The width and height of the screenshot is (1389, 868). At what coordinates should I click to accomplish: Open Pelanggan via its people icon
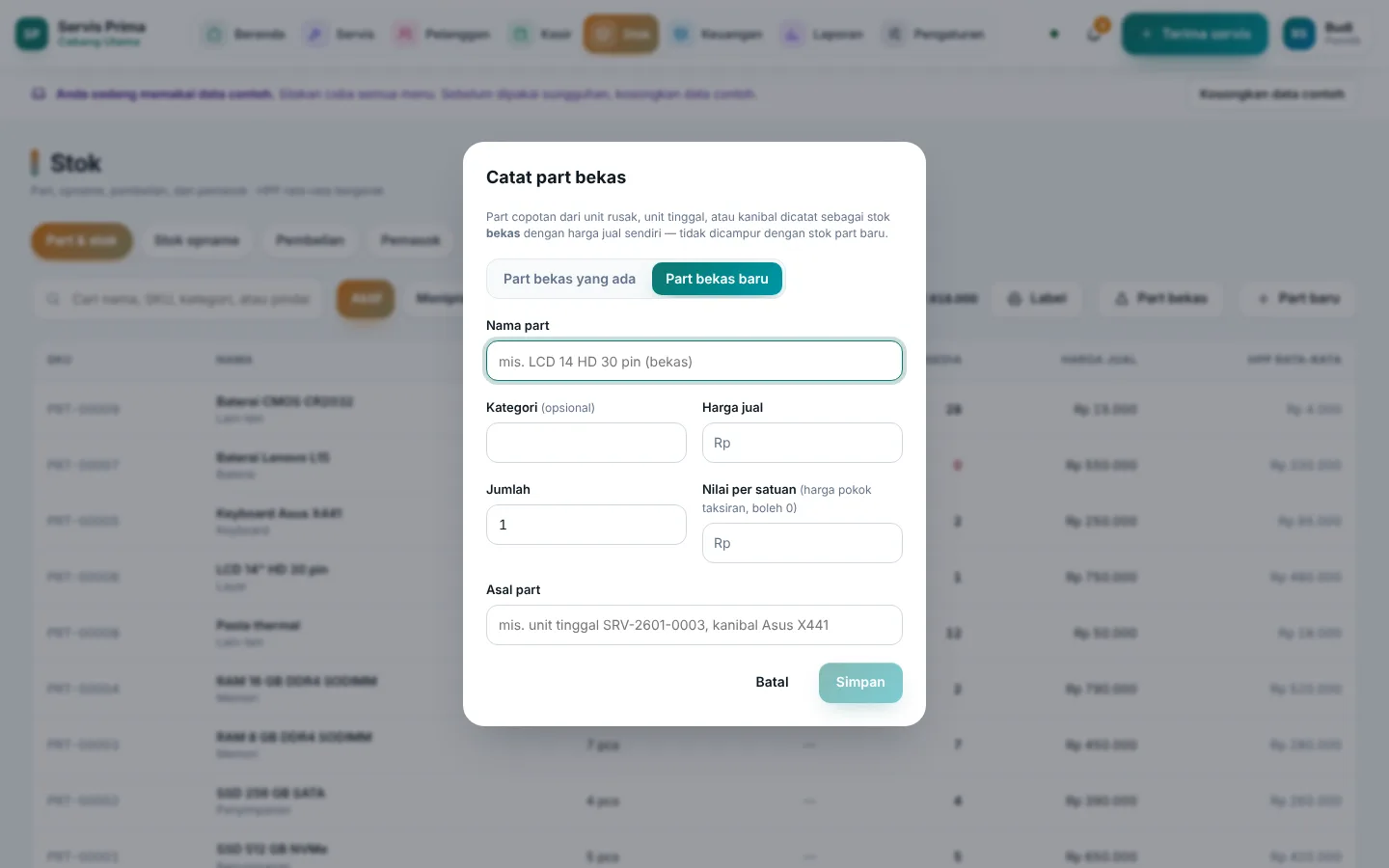(405, 35)
